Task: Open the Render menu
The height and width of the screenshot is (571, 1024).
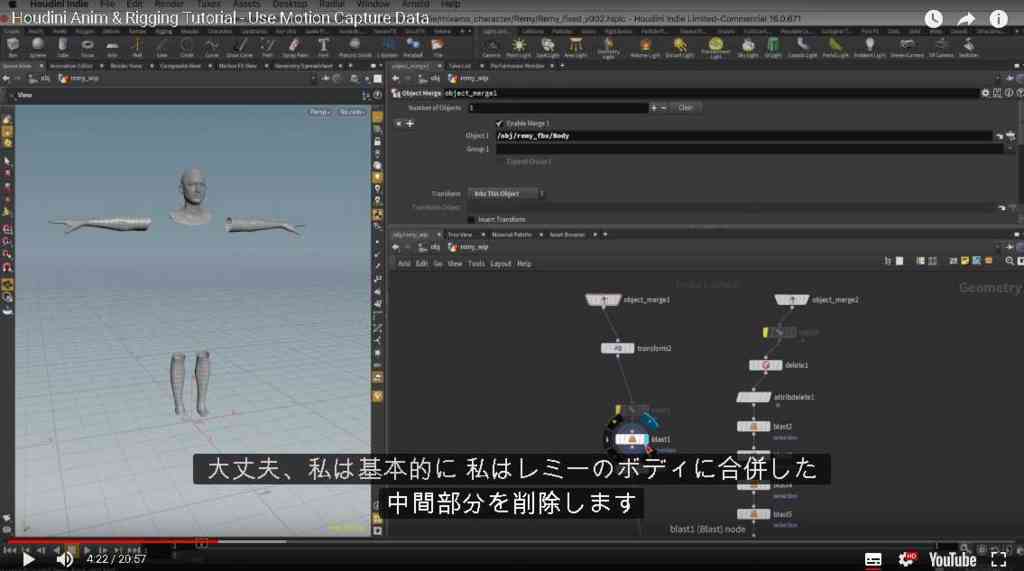Action: coord(169,4)
